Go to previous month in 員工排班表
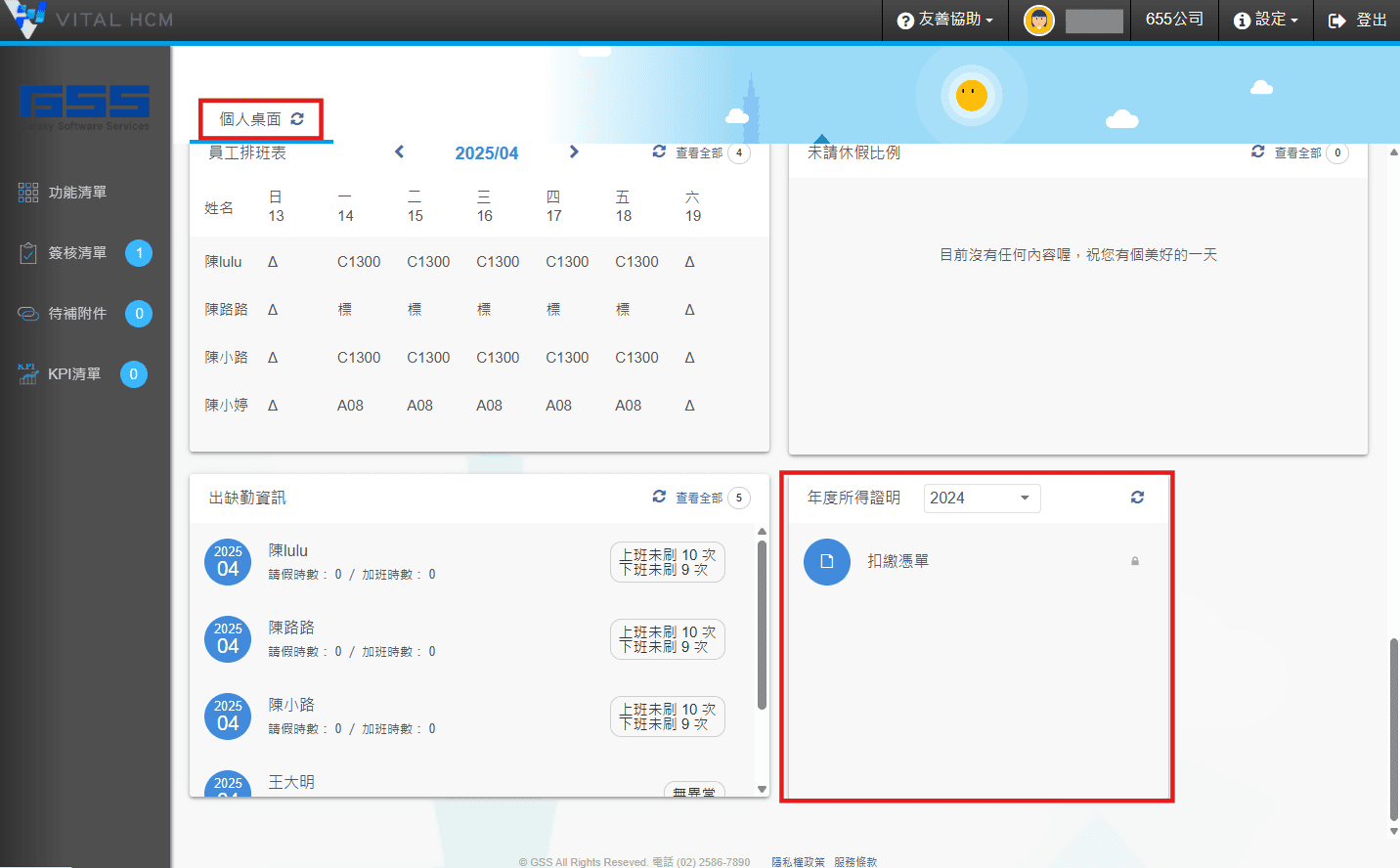1400x868 pixels. 399,152
